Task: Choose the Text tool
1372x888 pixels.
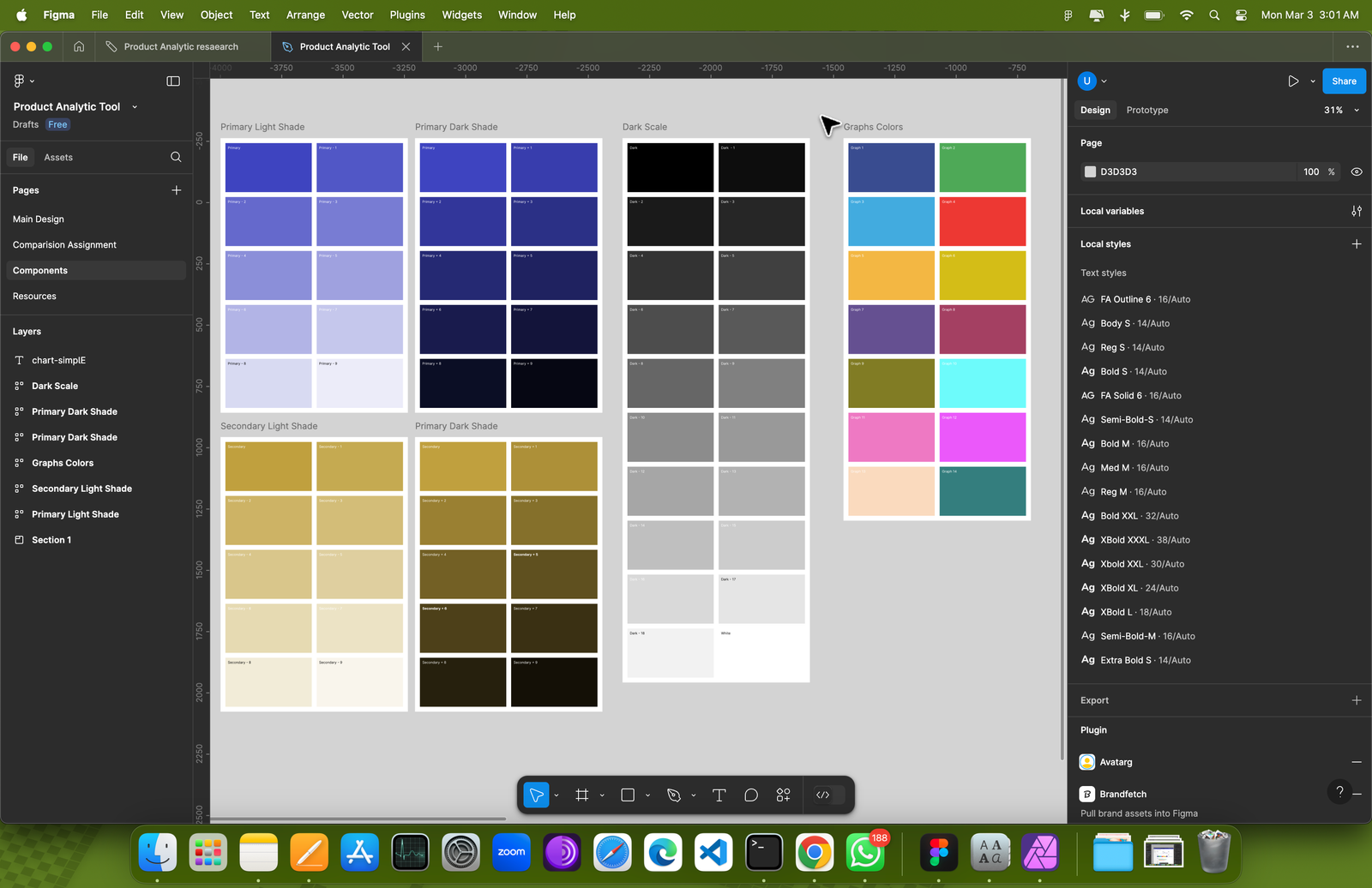Action: click(719, 795)
